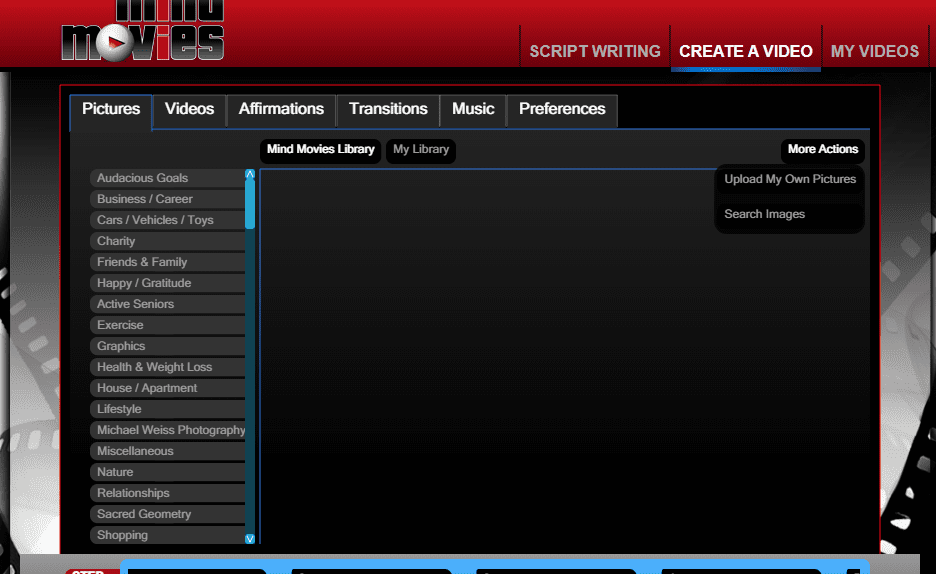Toggle the More Actions dropdown
The image size is (936, 574).
point(823,150)
